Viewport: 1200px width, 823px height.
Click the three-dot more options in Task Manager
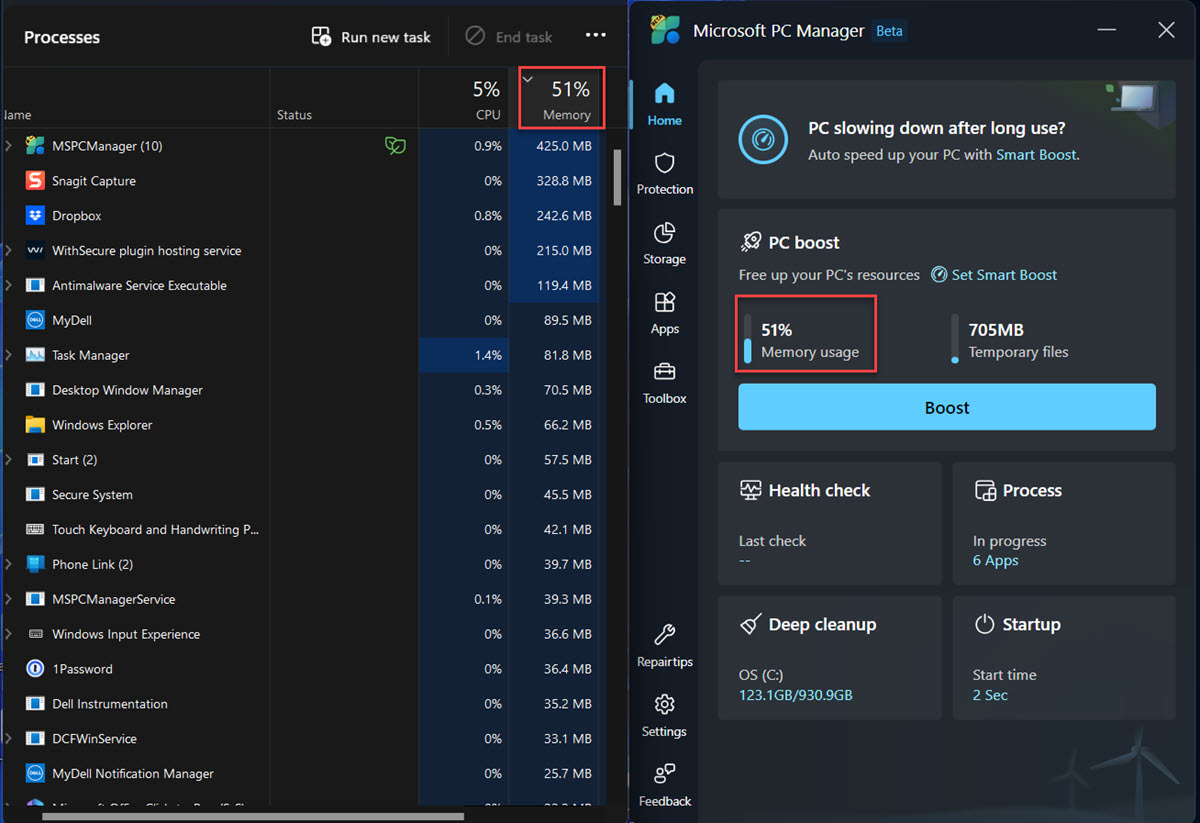point(596,36)
